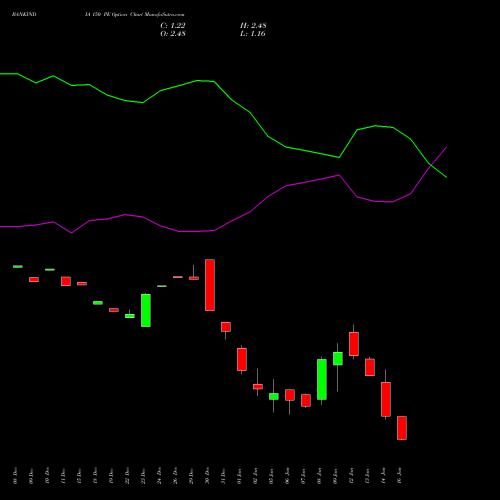Click the 26 Dec date label
This screenshot has width=500, height=500.
tap(175, 476)
